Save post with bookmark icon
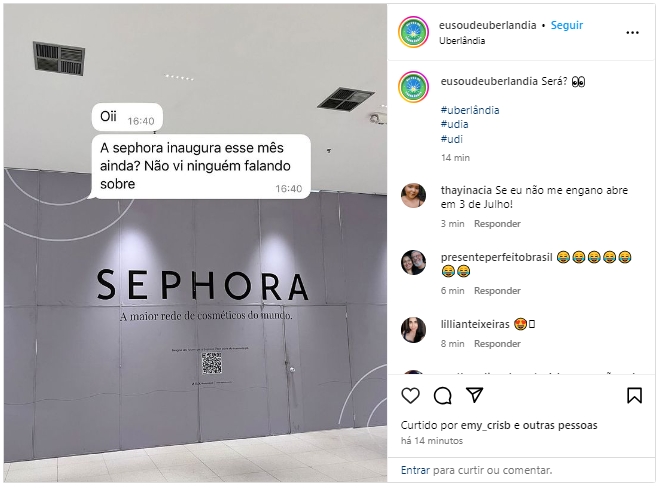Screen dimensions: 661x490 634,396
